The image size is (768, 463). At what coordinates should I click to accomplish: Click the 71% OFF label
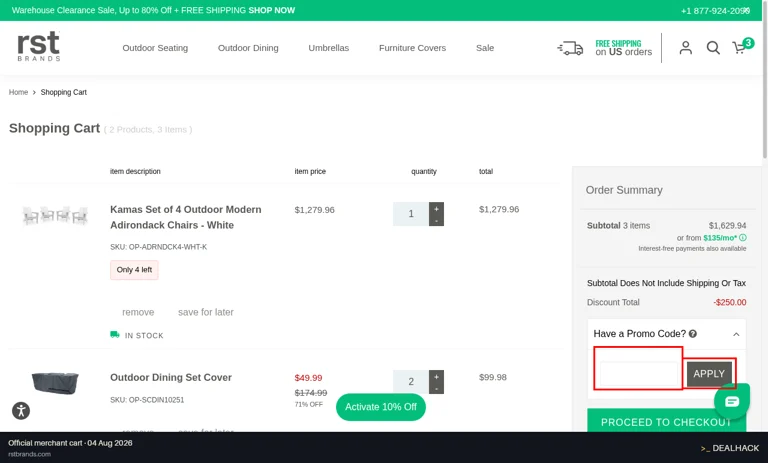point(309,404)
